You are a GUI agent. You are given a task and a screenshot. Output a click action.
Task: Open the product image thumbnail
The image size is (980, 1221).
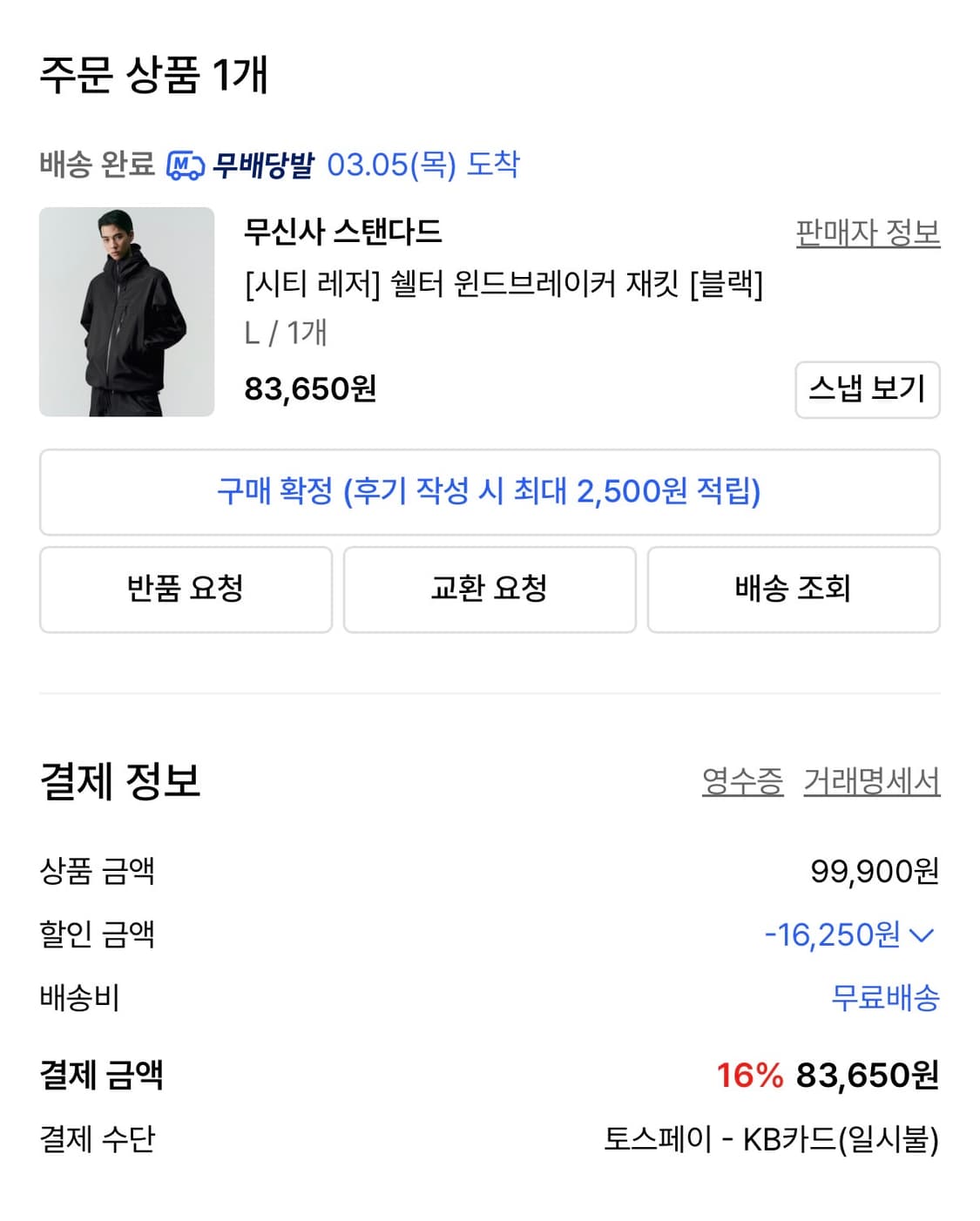(125, 312)
